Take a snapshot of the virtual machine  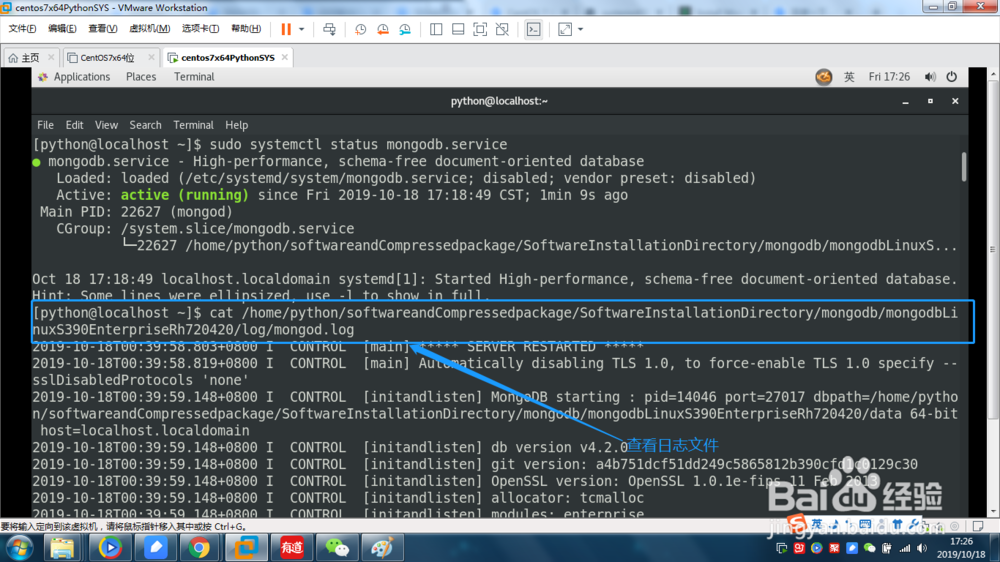360,29
